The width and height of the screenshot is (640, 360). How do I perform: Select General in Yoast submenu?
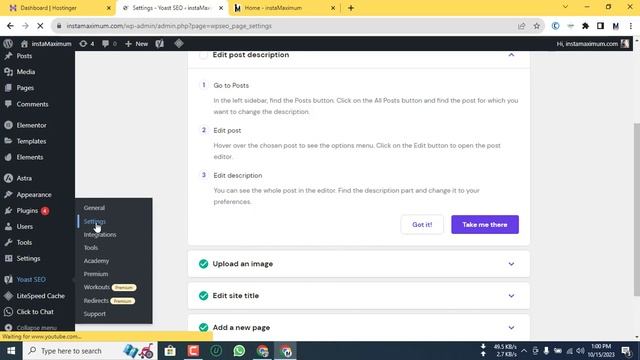94,208
